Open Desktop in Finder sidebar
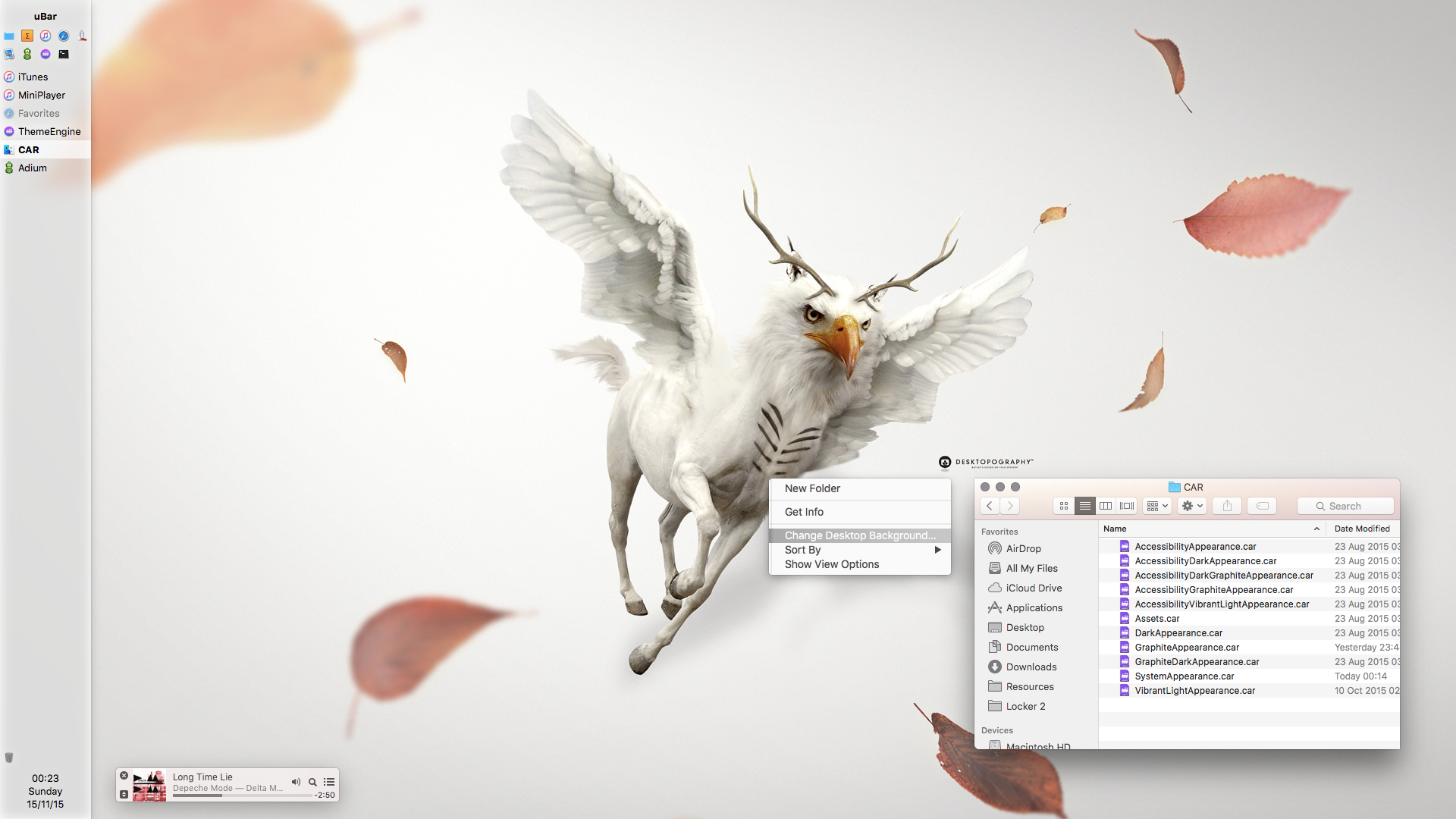The height and width of the screenshot is (819, 1456). [x=1036, y=627]
